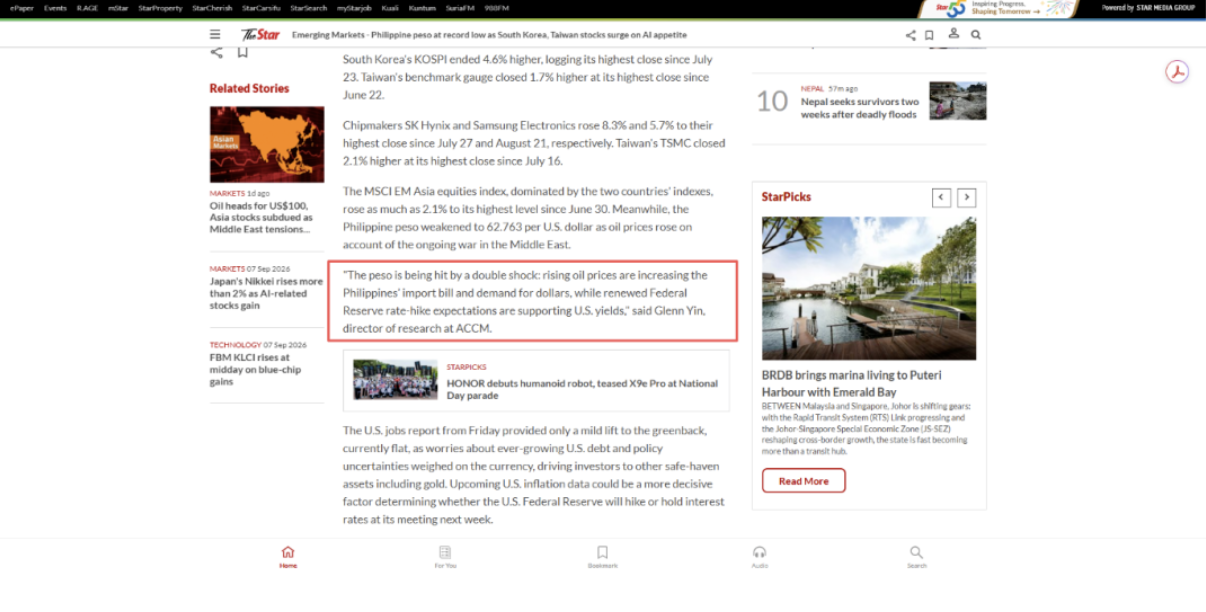Open Oil heads for US$100 story
1206x612 pixels.
[262, 217]
